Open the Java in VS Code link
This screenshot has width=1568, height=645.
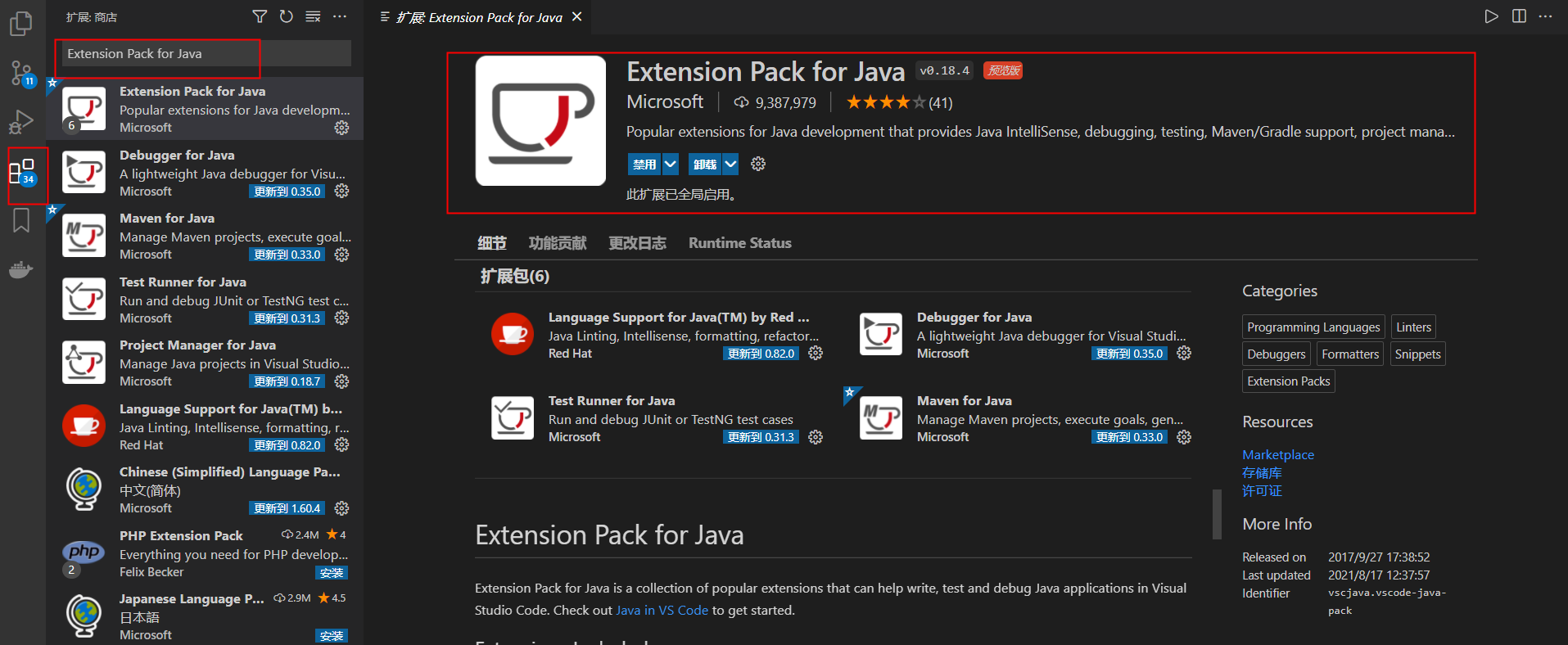click(x=662, y=610)
